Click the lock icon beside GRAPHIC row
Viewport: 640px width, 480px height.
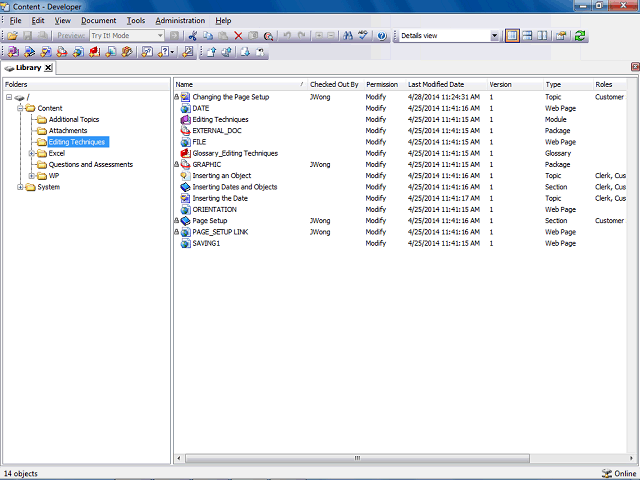click(x=176, y=164)
